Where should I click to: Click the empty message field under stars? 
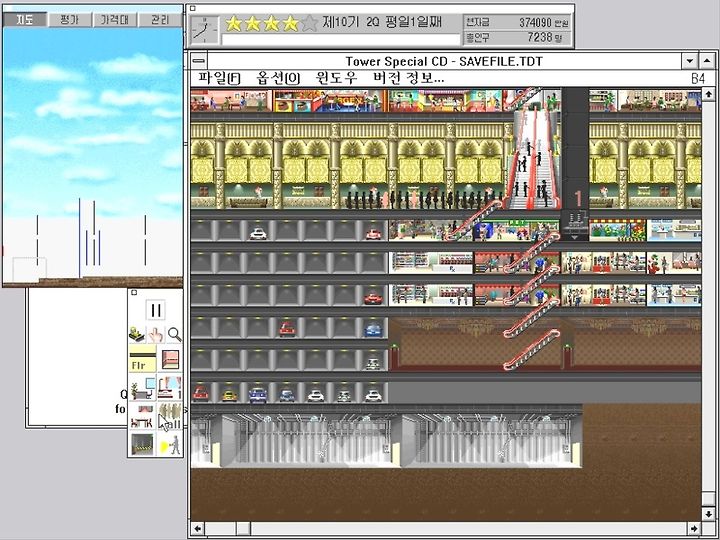click(x=341, y=40)
